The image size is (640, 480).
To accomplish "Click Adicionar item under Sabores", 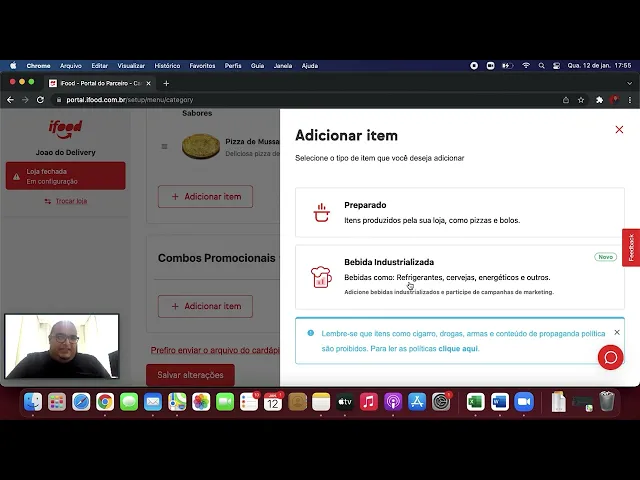I will click(x=205, y=196).
